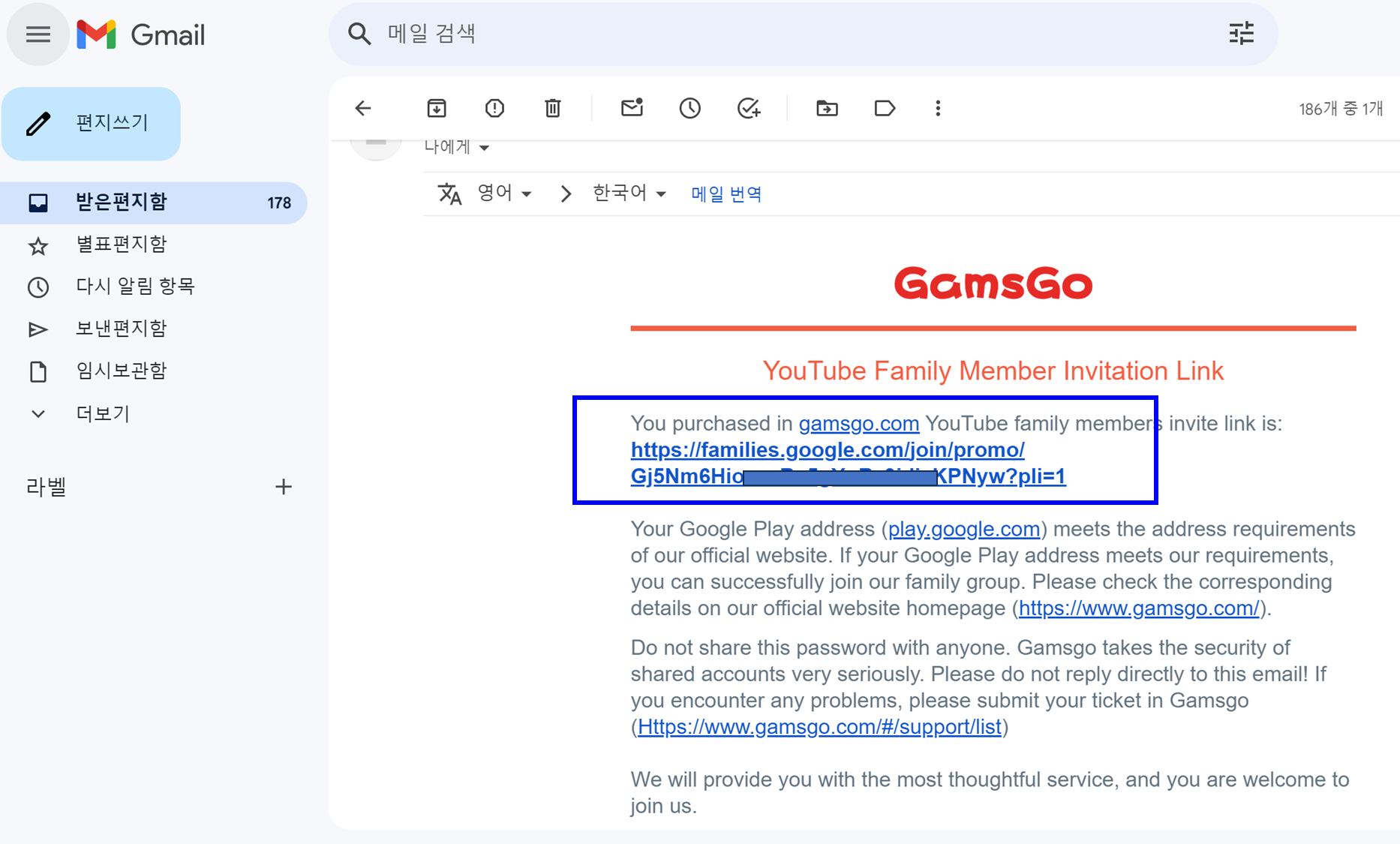
Task: Click the 라벨 section heading
Action: click(47, 488)
